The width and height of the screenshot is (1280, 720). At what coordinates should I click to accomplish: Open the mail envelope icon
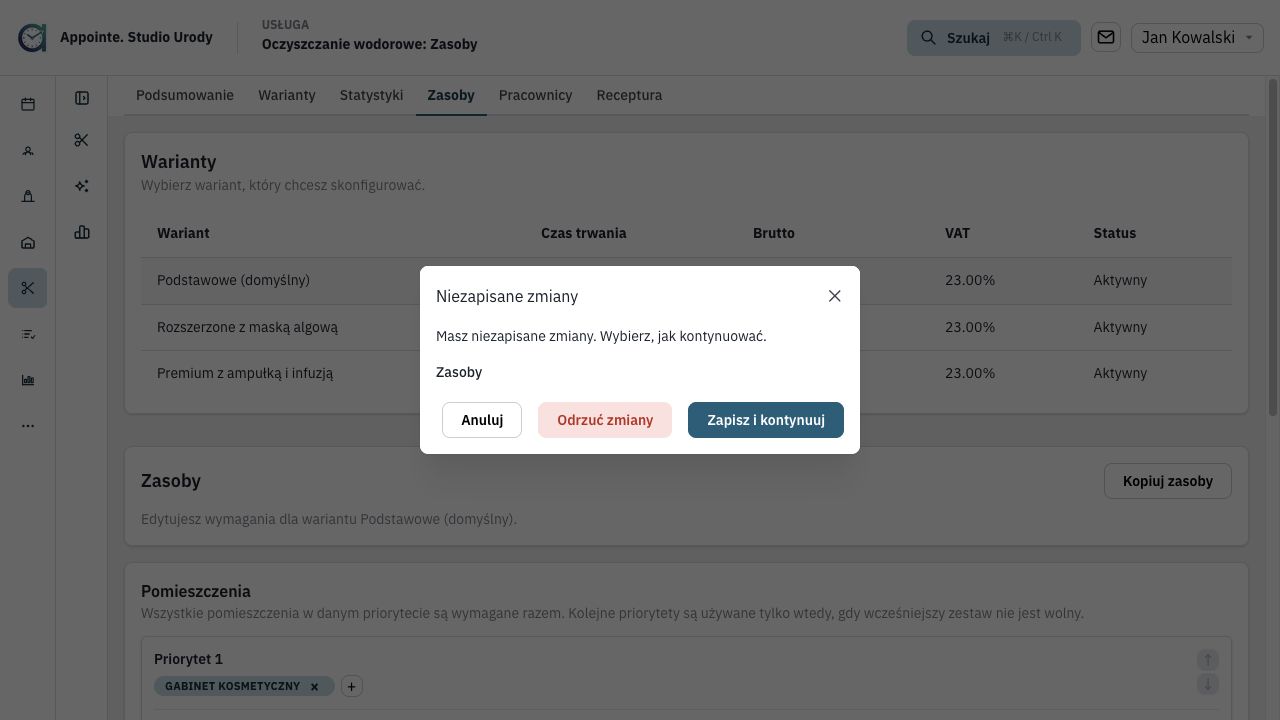pos(1106,37)
